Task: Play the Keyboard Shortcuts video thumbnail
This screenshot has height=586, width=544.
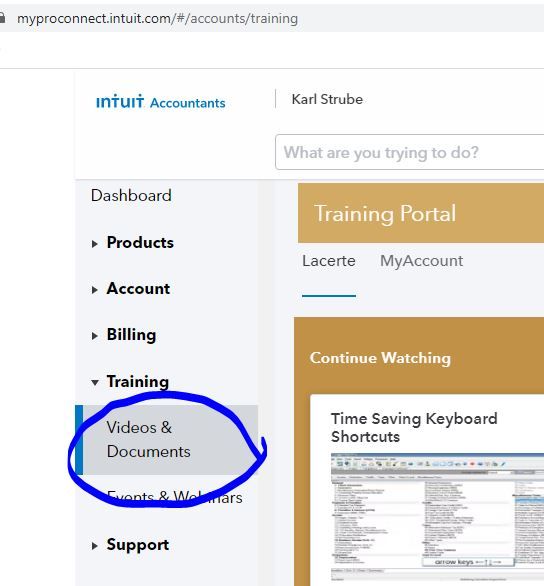Action: coord(437,518)
